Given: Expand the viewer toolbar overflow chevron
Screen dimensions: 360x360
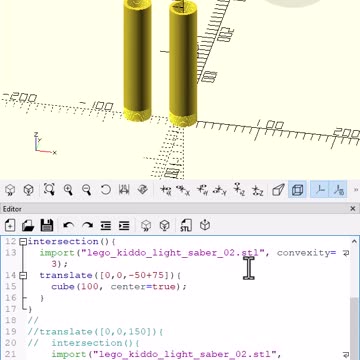Looking at the screenshot, I should (x=355, y=190).
